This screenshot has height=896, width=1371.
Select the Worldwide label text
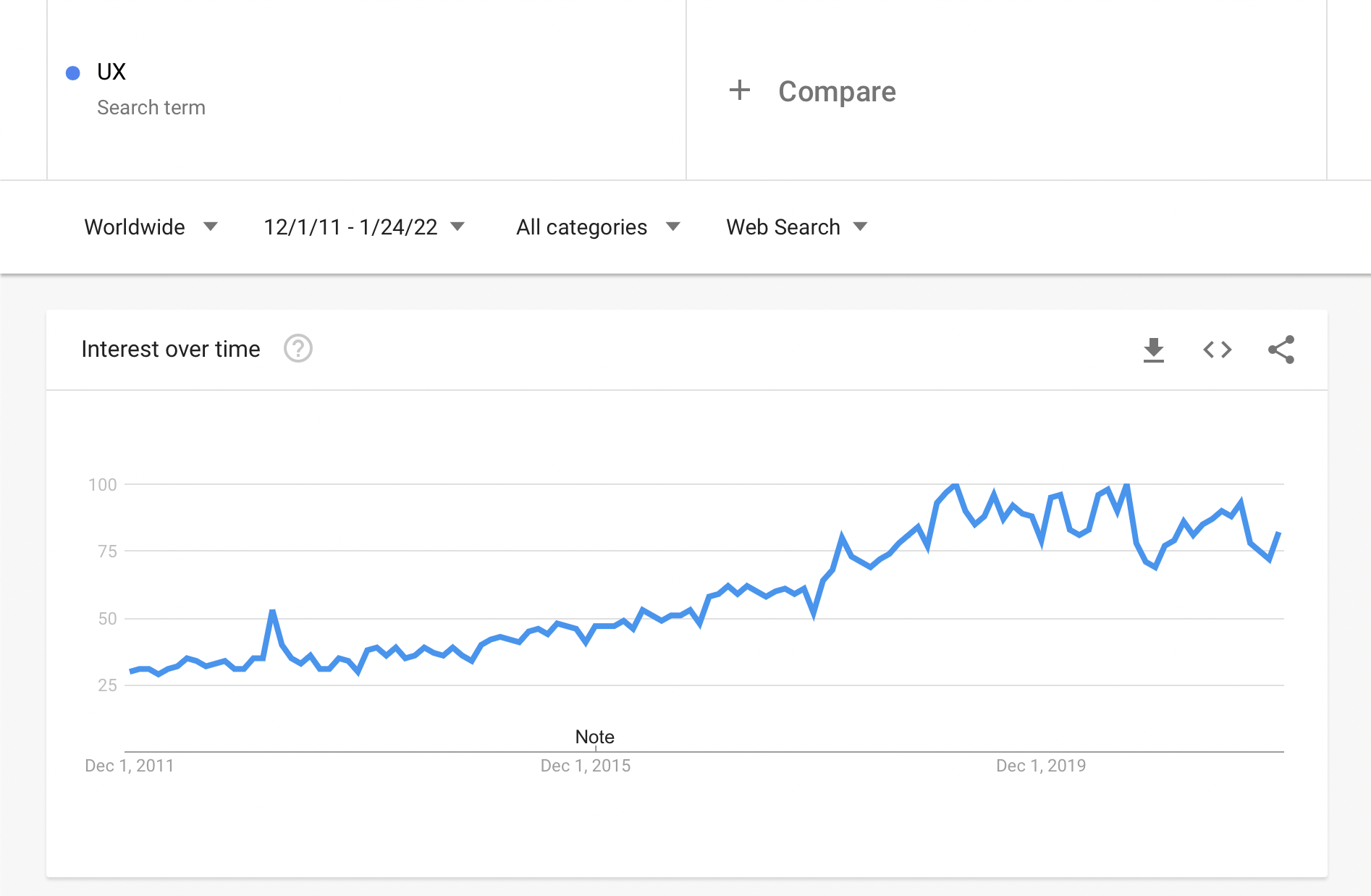pyautogui.click(x=135, y=227)
